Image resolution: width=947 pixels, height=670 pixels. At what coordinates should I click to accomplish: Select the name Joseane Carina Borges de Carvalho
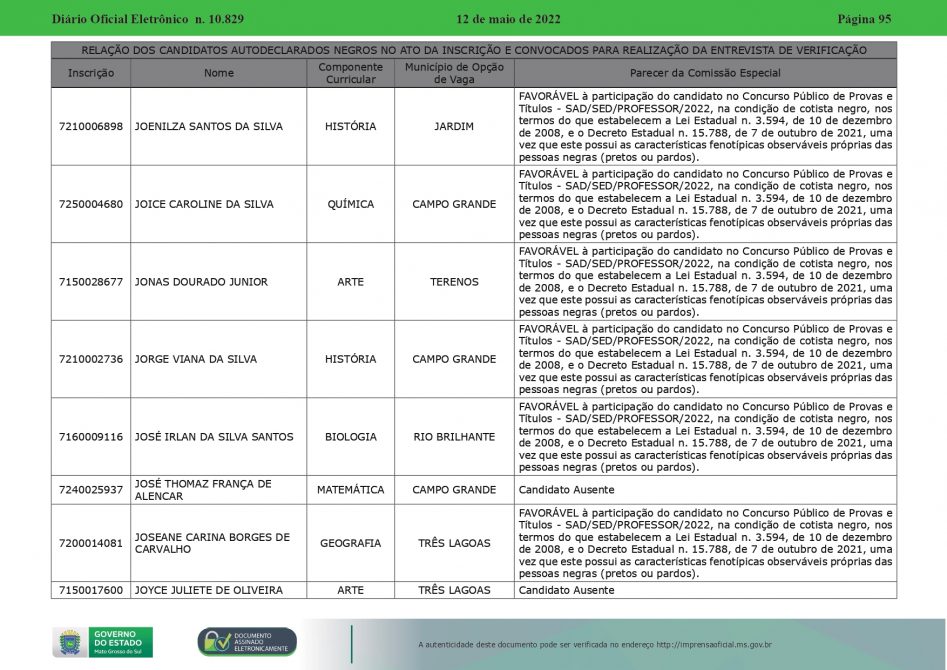click(212, 543)
